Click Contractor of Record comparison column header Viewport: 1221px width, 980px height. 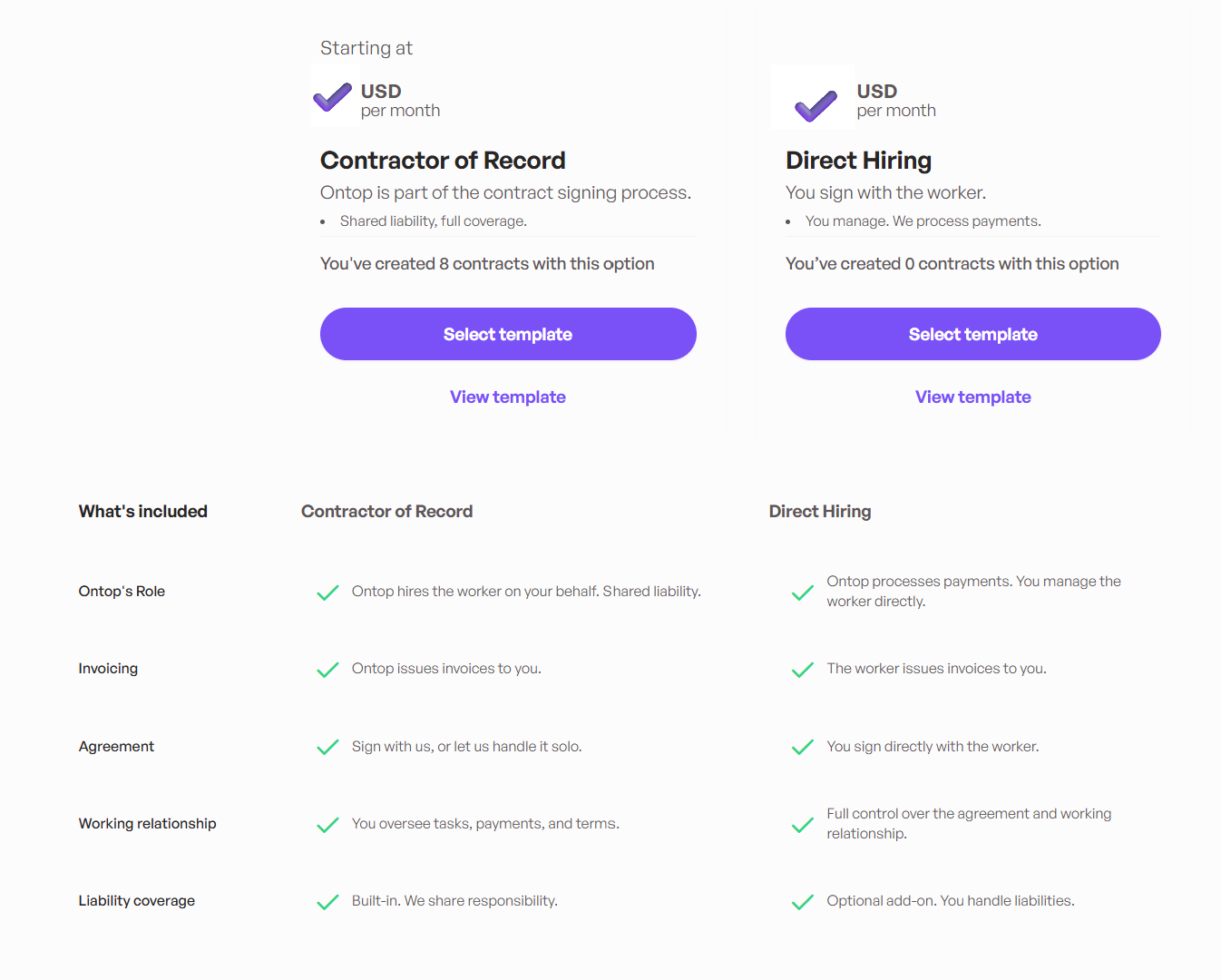387,511
